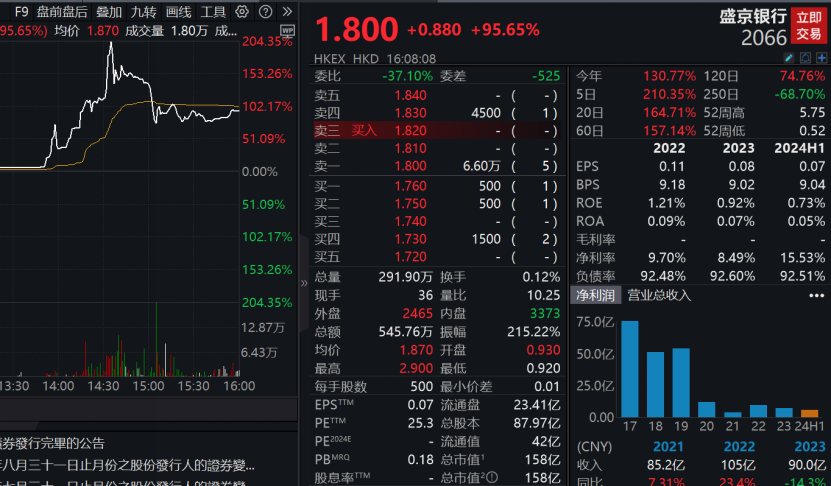Image resolution: width=831 pixels, height=486 pixels.
Task: Select the 买四 price 1.730
Action: 410,239
